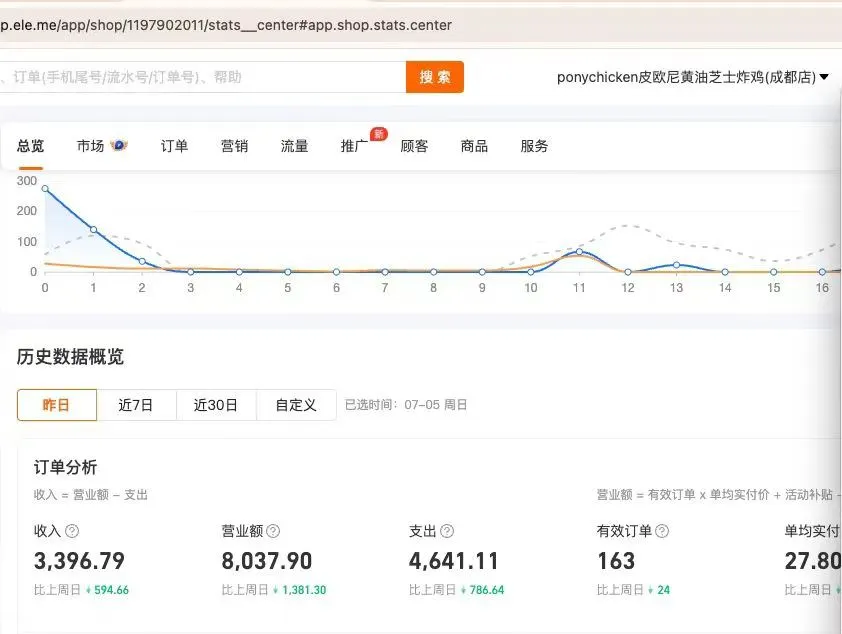Click the chart peak point at hour 11
This screenshot has height=634, width=842.
coord(579,251)
